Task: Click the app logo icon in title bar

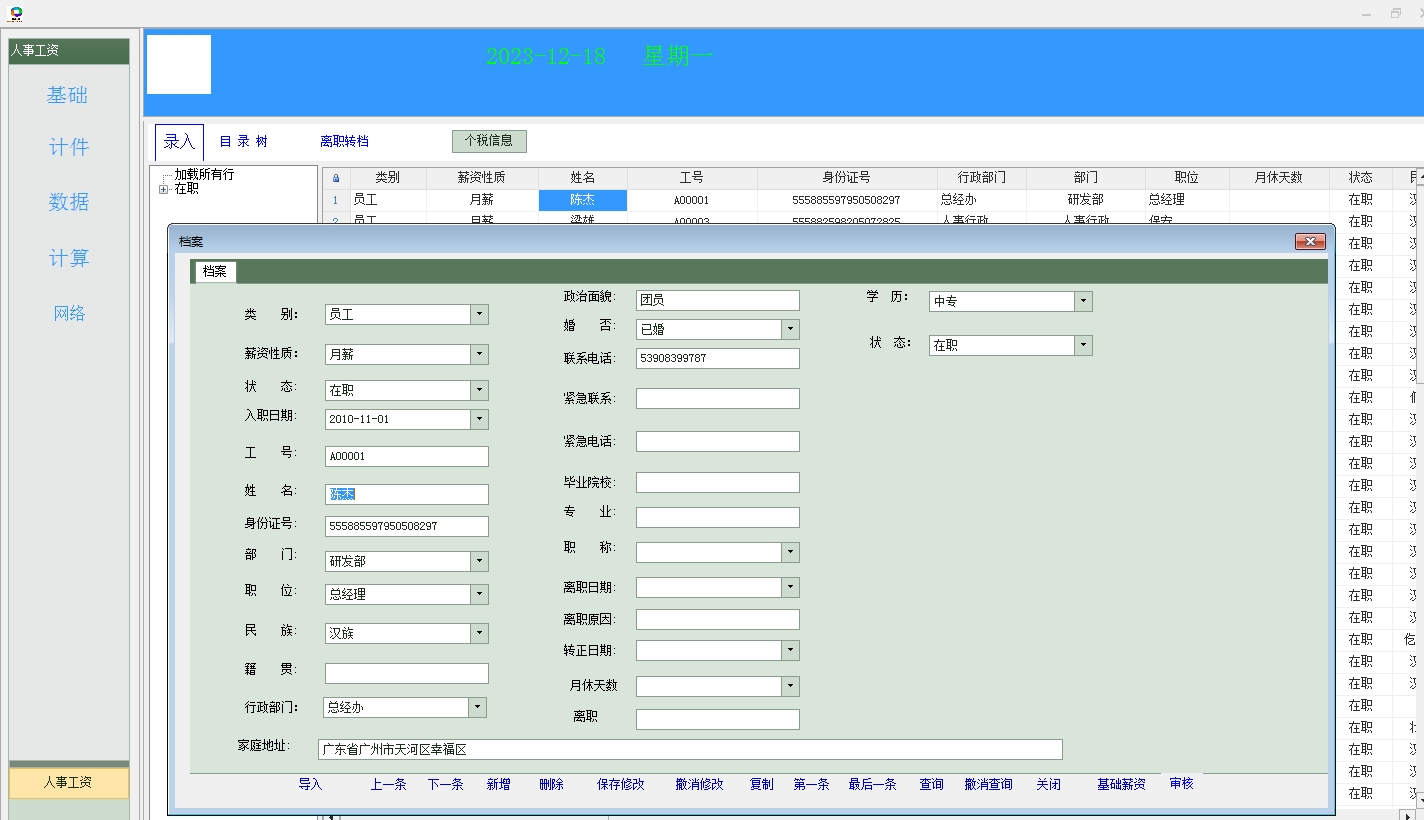Action: pyautogui.click(x=16, y=13)
